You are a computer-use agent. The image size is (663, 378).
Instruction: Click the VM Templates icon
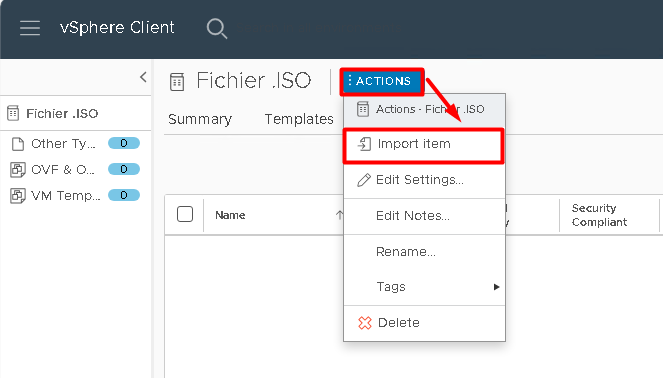pos(18,196)
